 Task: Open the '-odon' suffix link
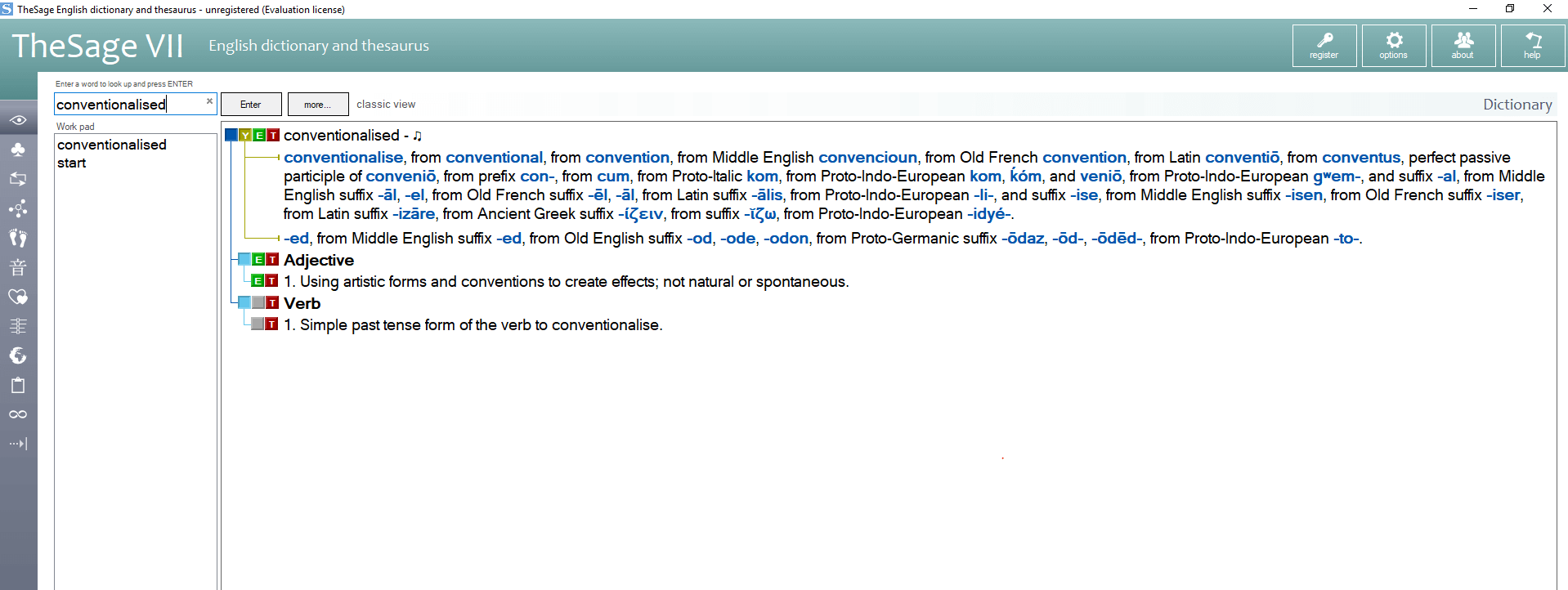(786, 239)
